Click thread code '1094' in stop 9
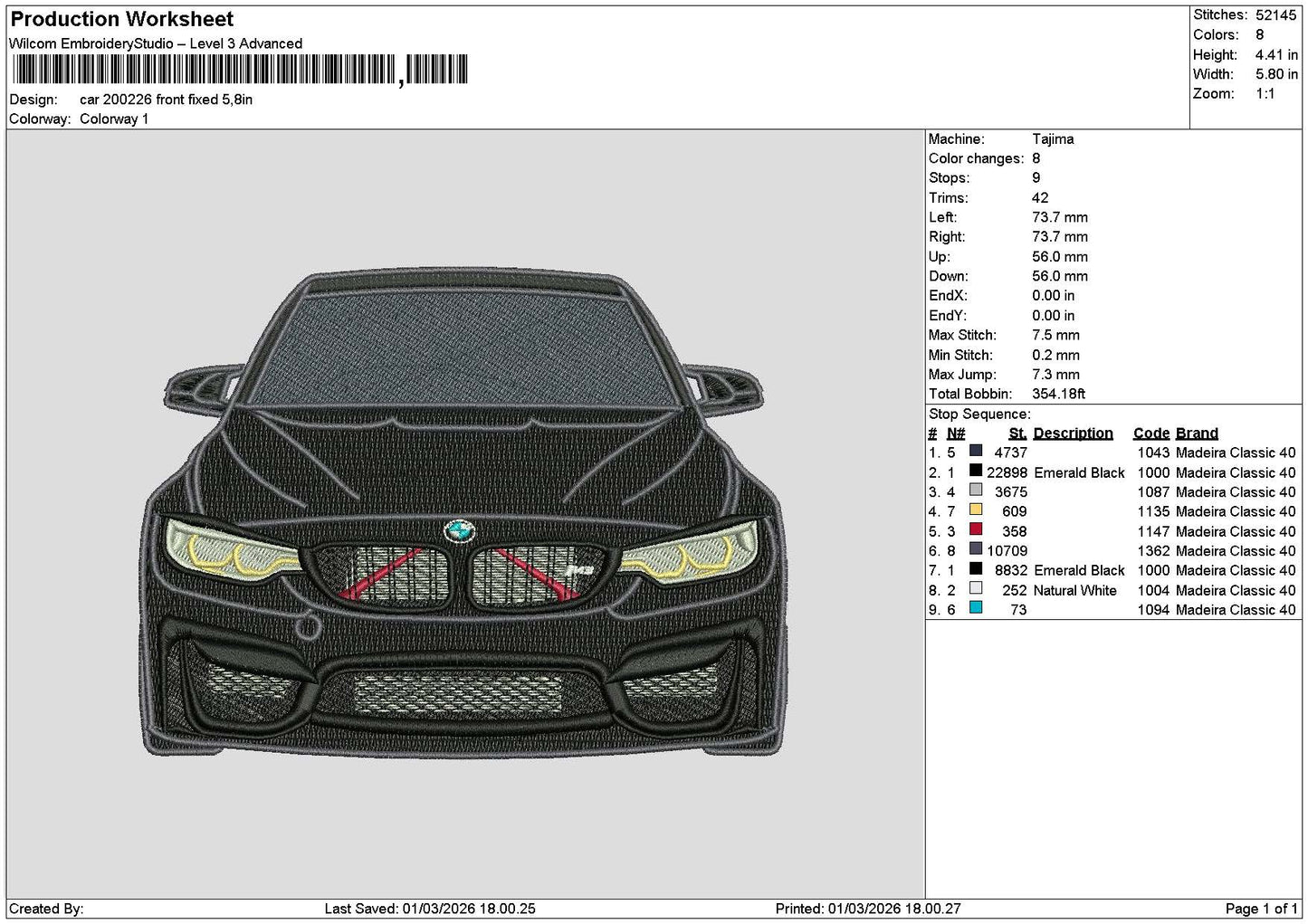The image size is (1308, 924). pos(1153,610)
